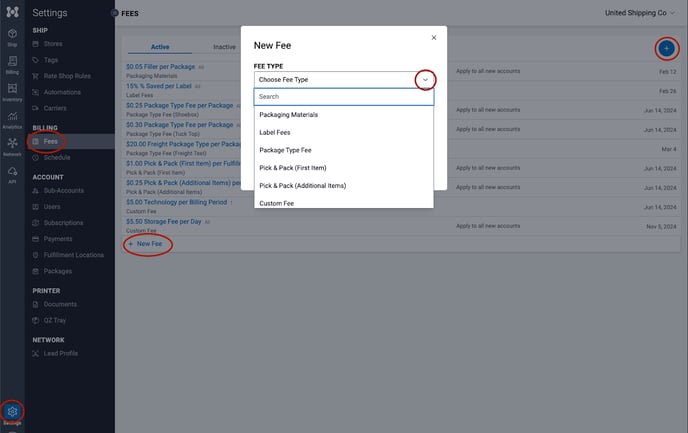688x433 pixels.
Task: Click the Mar 4 date cell
Action: (669, 149)
